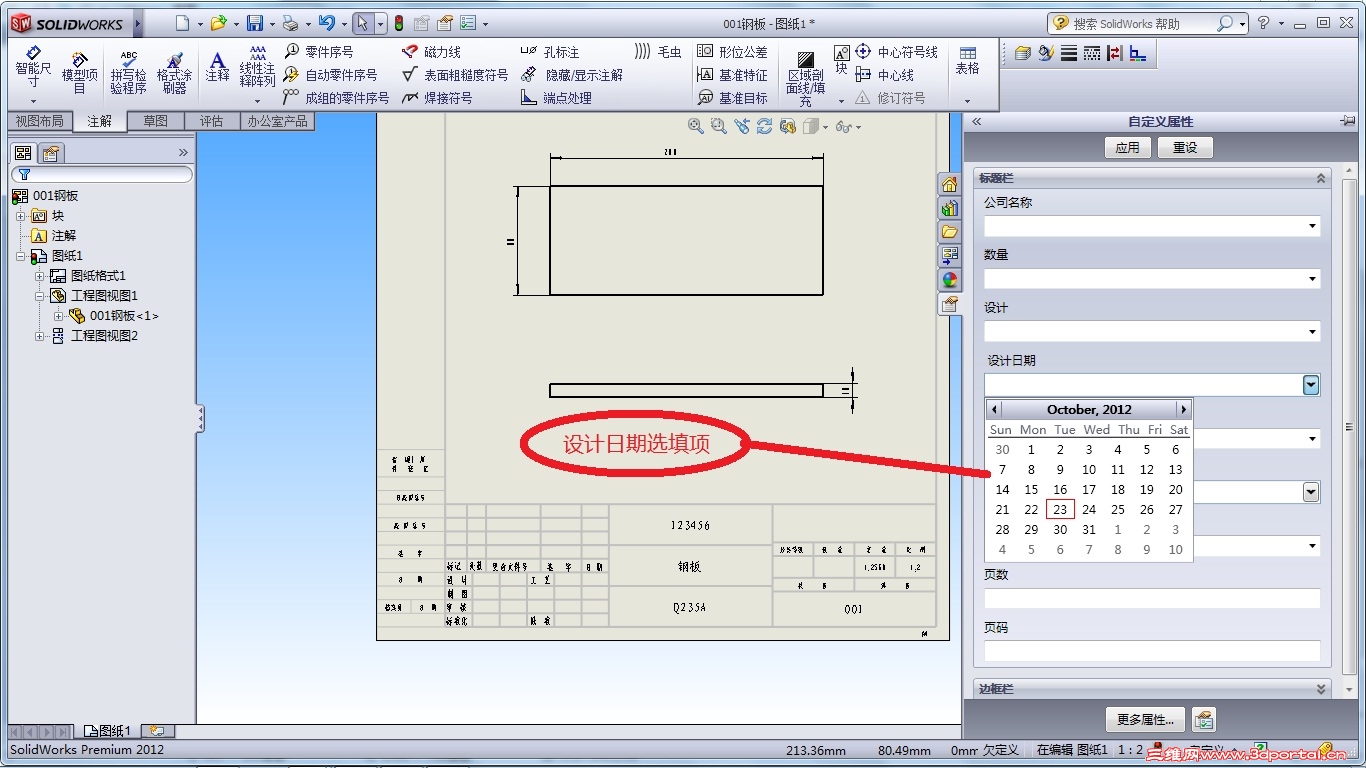Open the 公司名称 dropdown
This screenshot has width=1366, height=768.
(1312, 227)
